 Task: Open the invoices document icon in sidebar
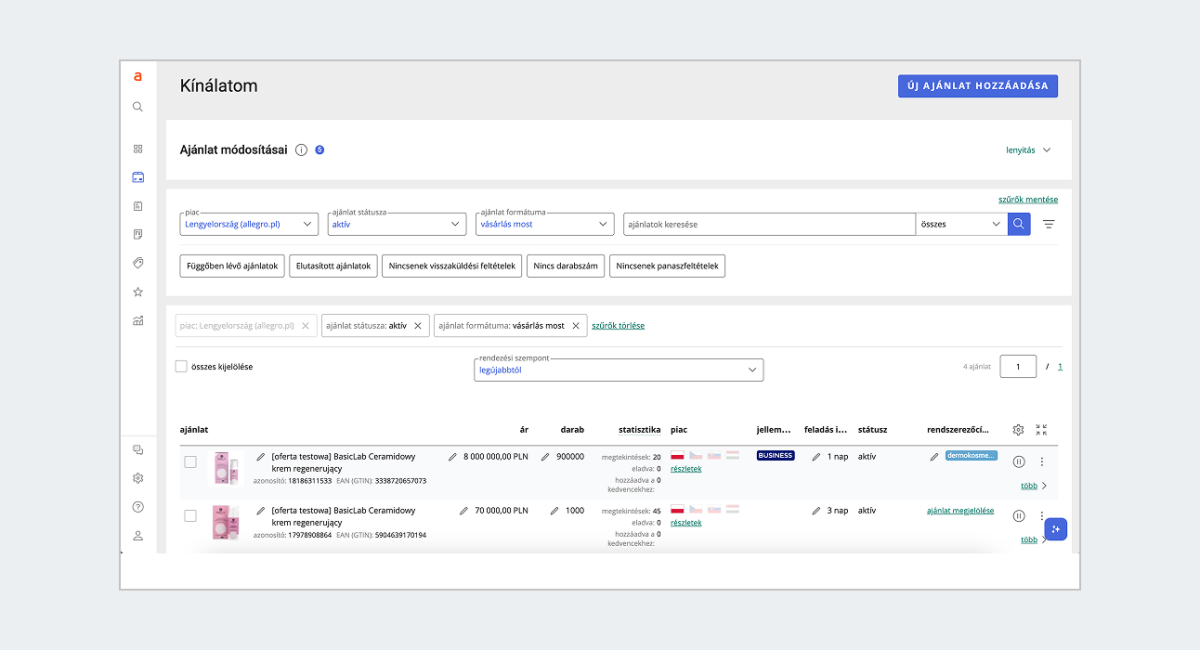pos(138,234)
